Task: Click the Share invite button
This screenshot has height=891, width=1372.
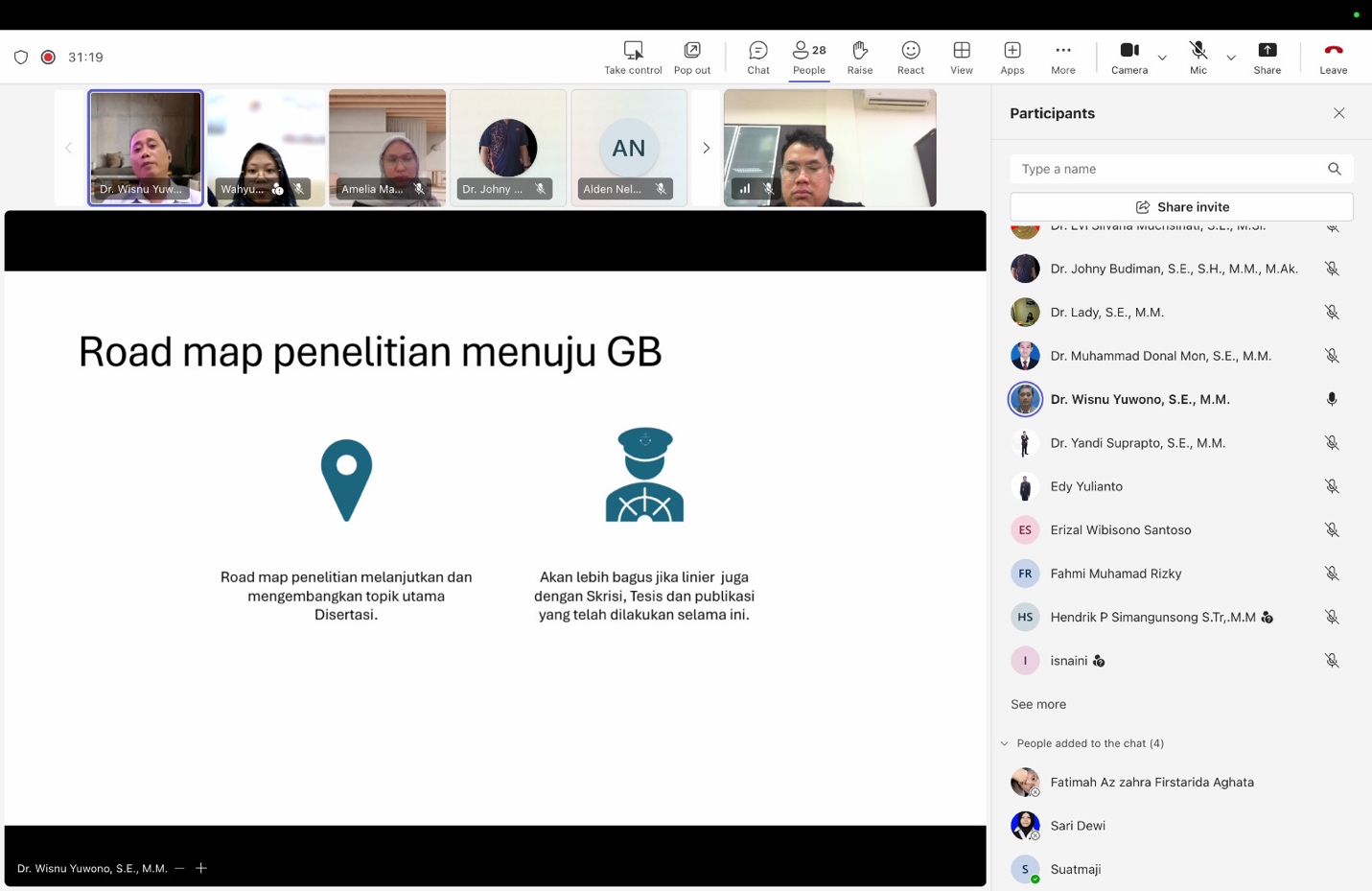Action: 1180,206
